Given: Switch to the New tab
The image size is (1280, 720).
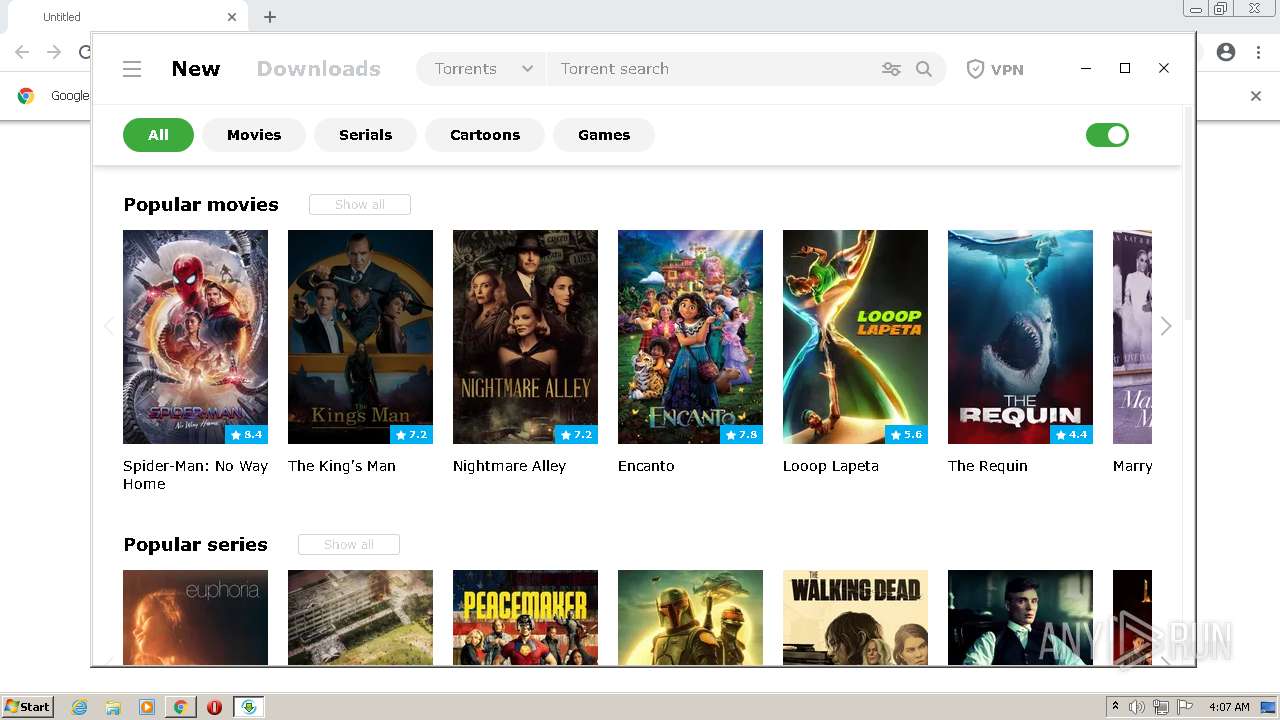Looking at the screenshot, I should coord(196,69).
